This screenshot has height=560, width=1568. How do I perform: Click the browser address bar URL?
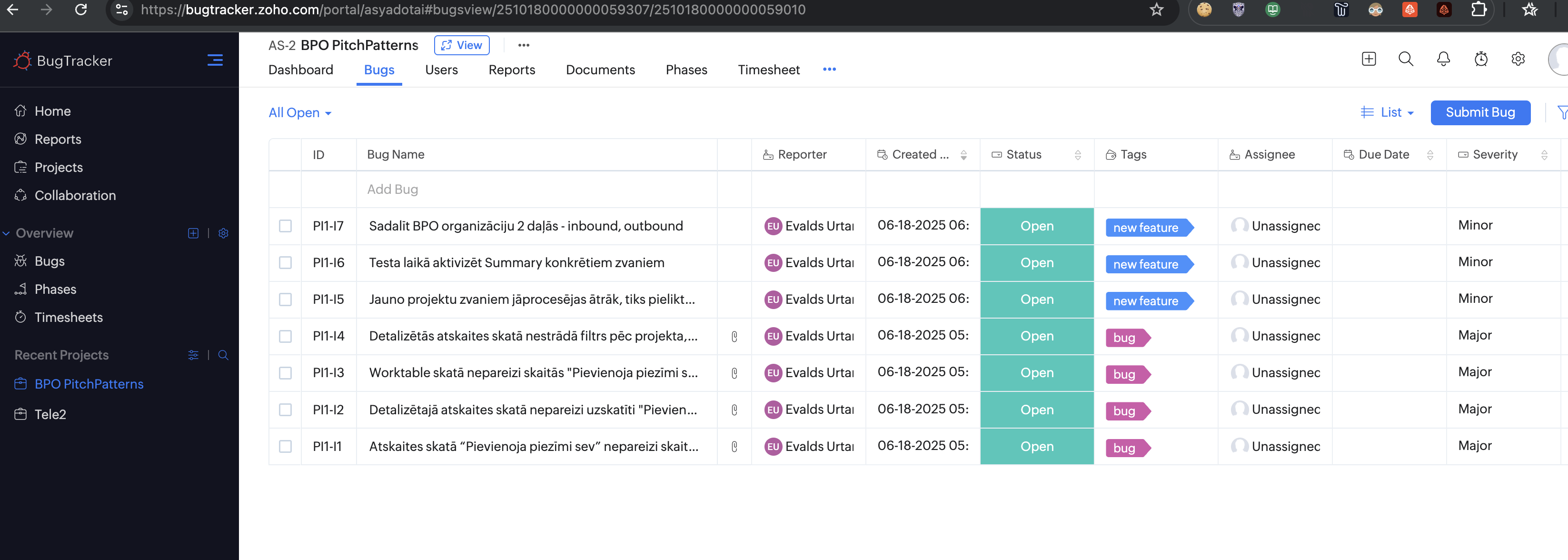coord(473,10)
